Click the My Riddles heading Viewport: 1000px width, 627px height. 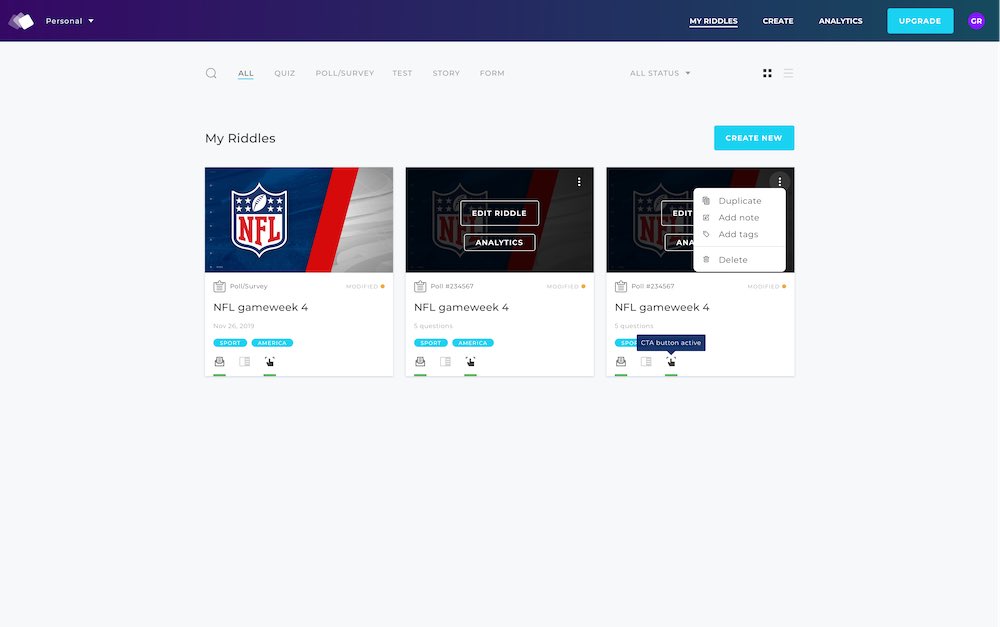pyautogui.click(x=240, y=138)
